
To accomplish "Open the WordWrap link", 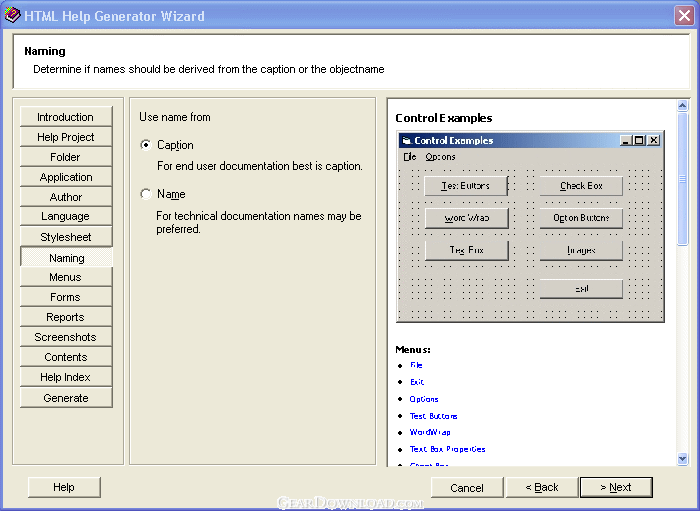I will click(430, 432).
